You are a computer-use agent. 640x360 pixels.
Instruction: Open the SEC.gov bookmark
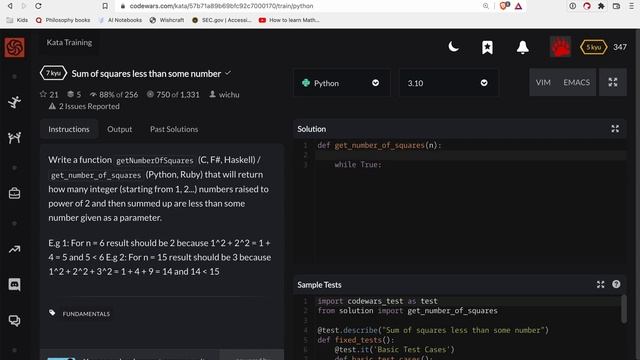pos(222,20)
